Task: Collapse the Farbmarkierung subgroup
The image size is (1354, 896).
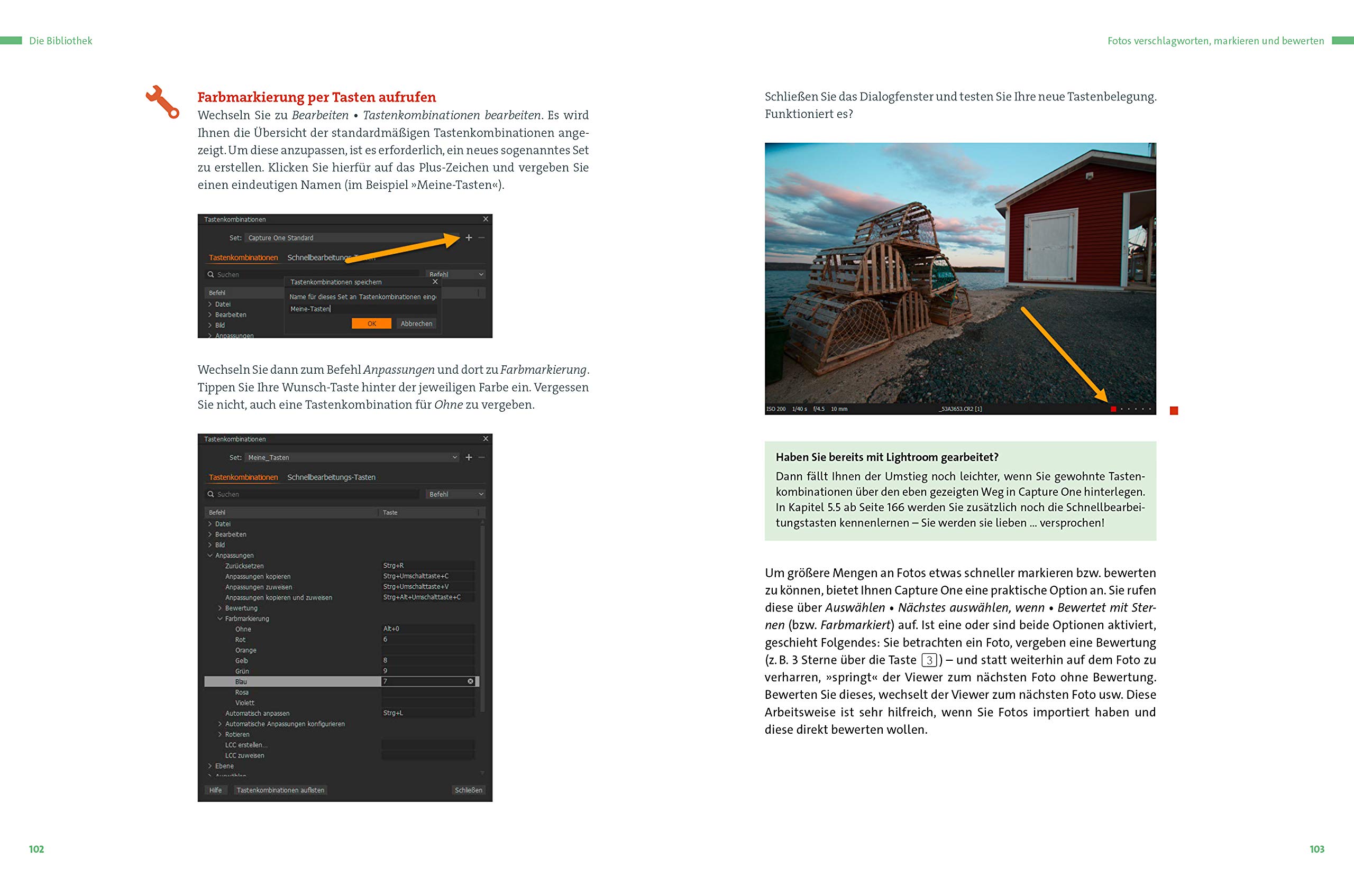Action: pos(219,618)
